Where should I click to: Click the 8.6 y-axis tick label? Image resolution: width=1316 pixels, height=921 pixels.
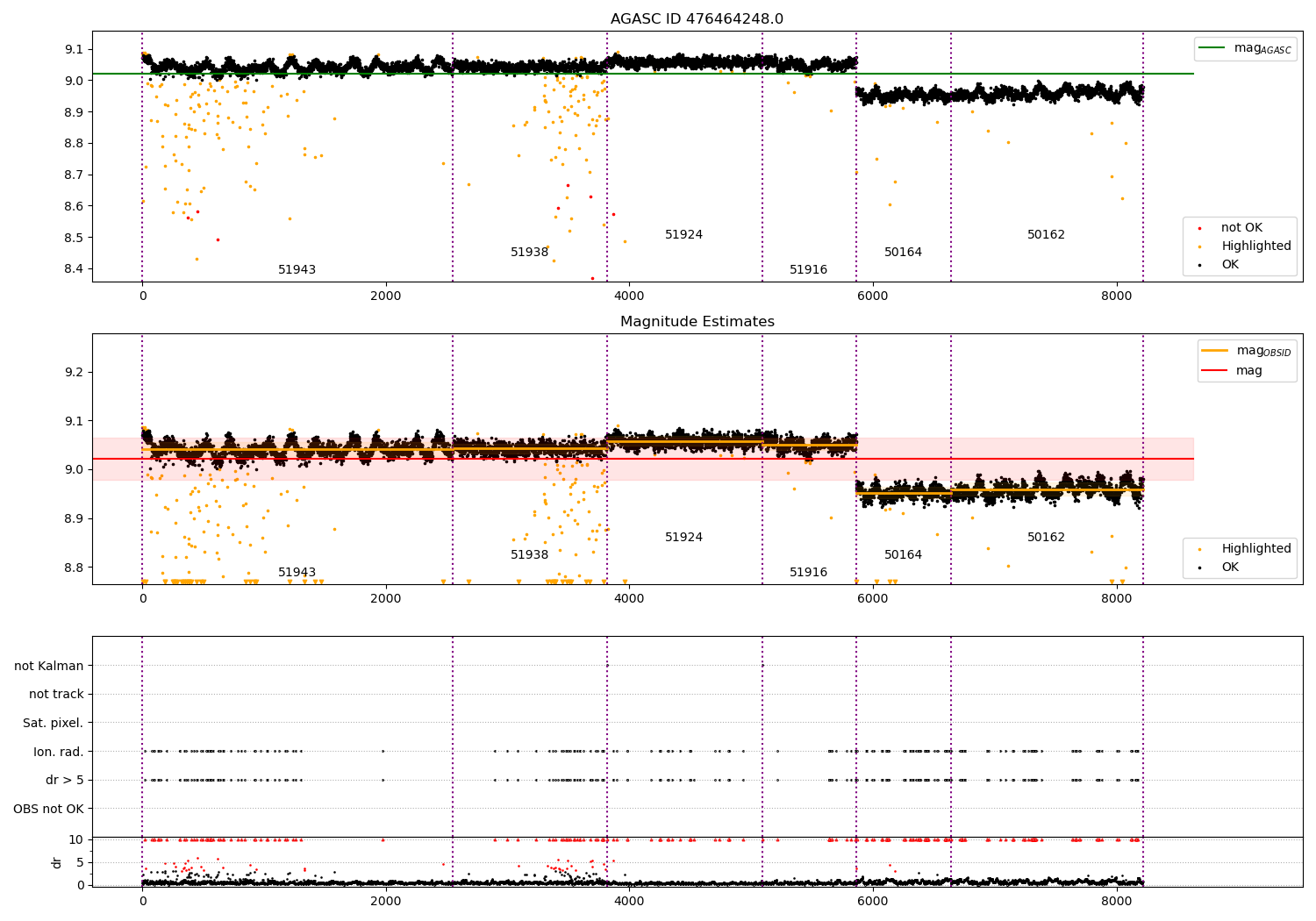tap(75, 206)
